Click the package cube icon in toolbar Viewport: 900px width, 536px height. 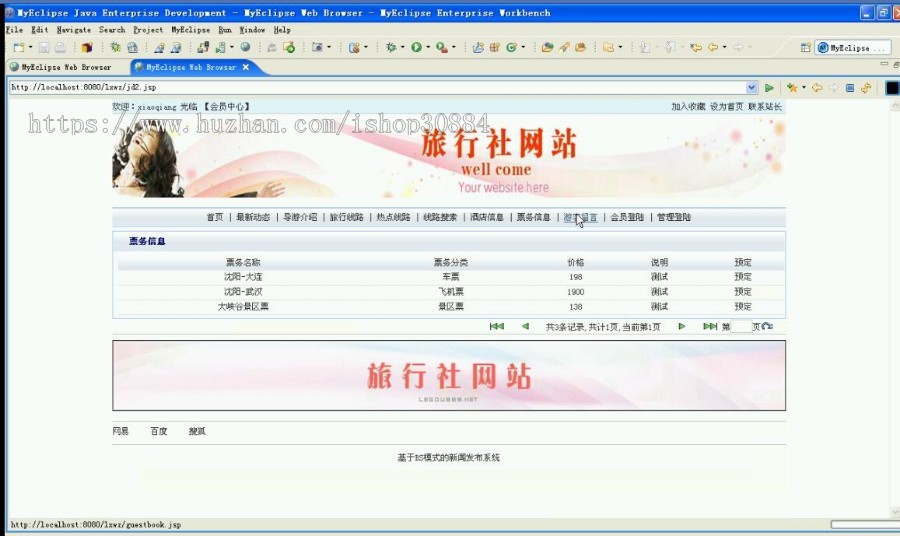(87, 48)
